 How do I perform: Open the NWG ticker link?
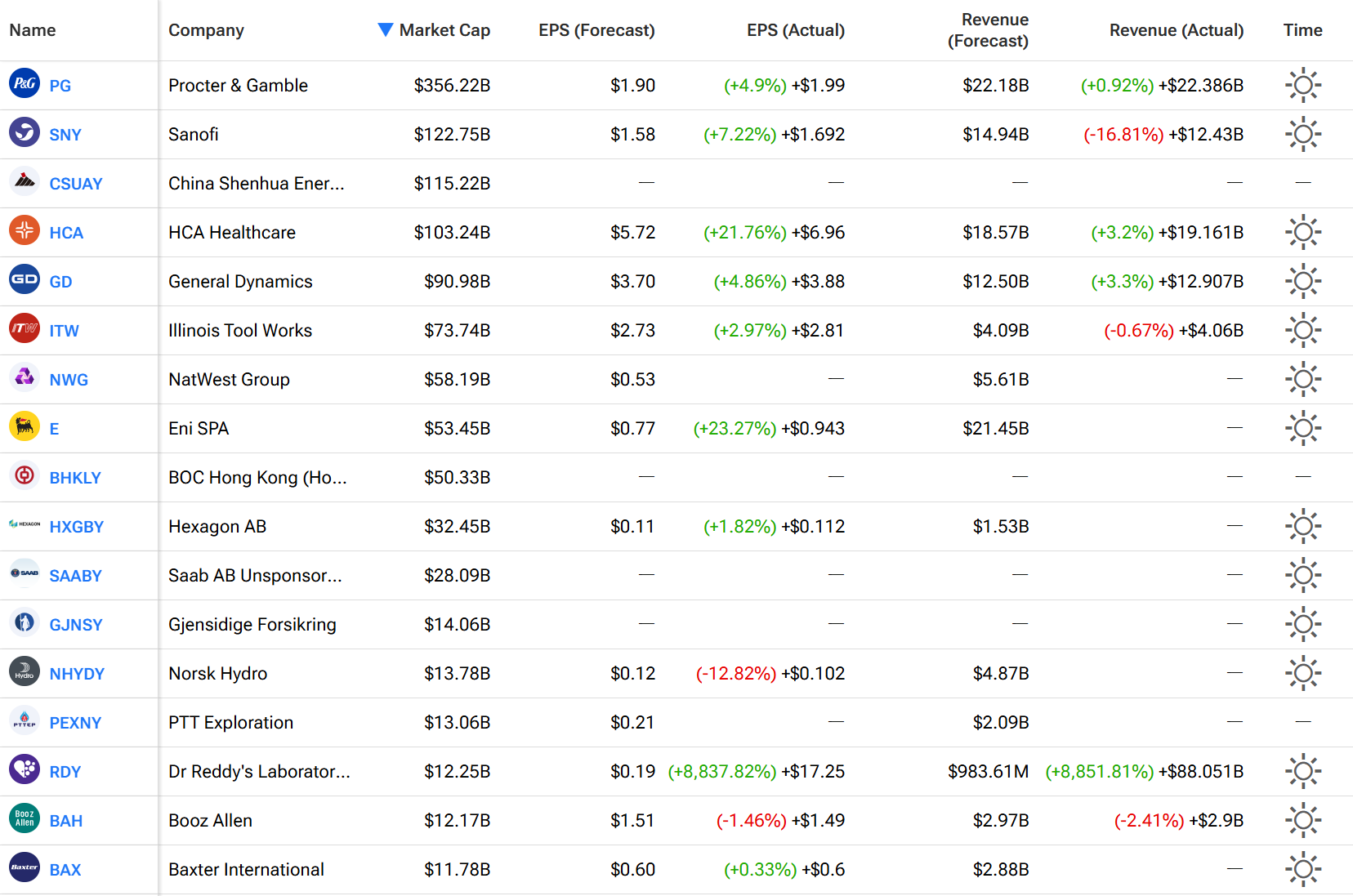pyautogui.click(x=69, y=380)
